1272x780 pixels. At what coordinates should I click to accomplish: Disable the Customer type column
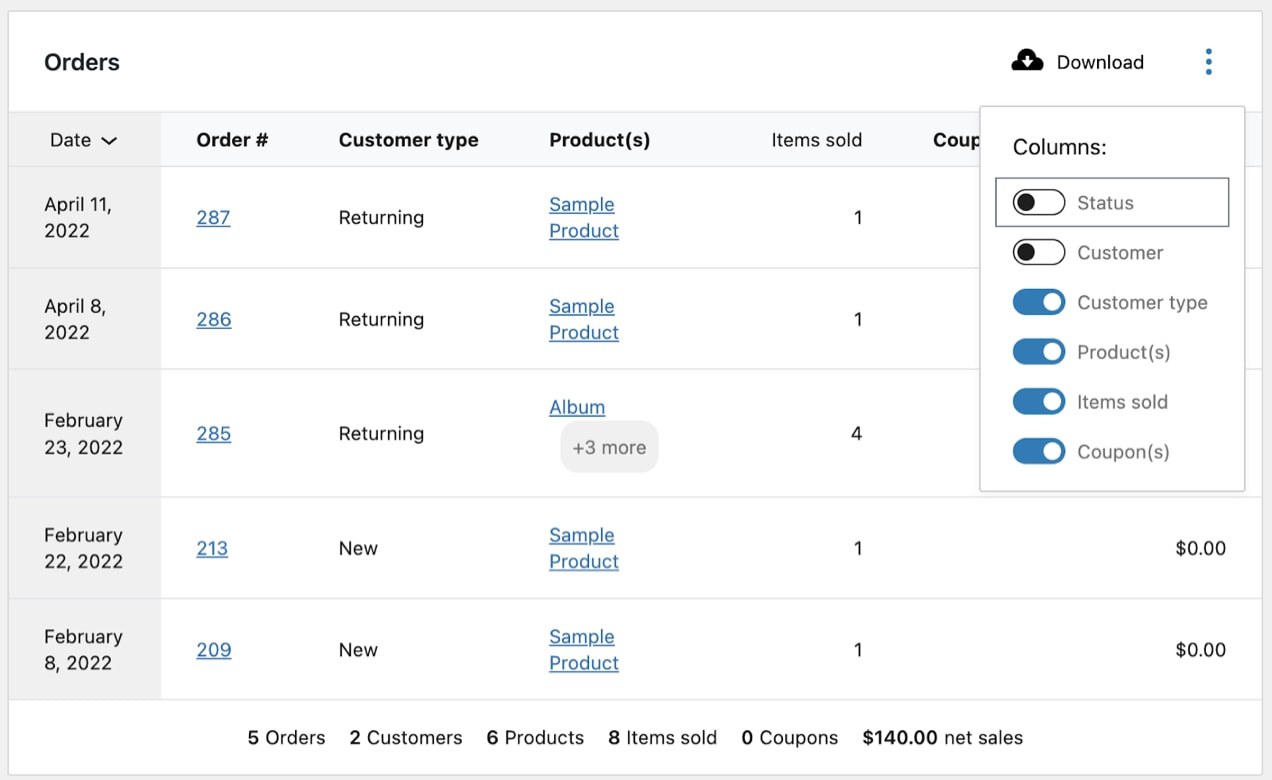1038,302
